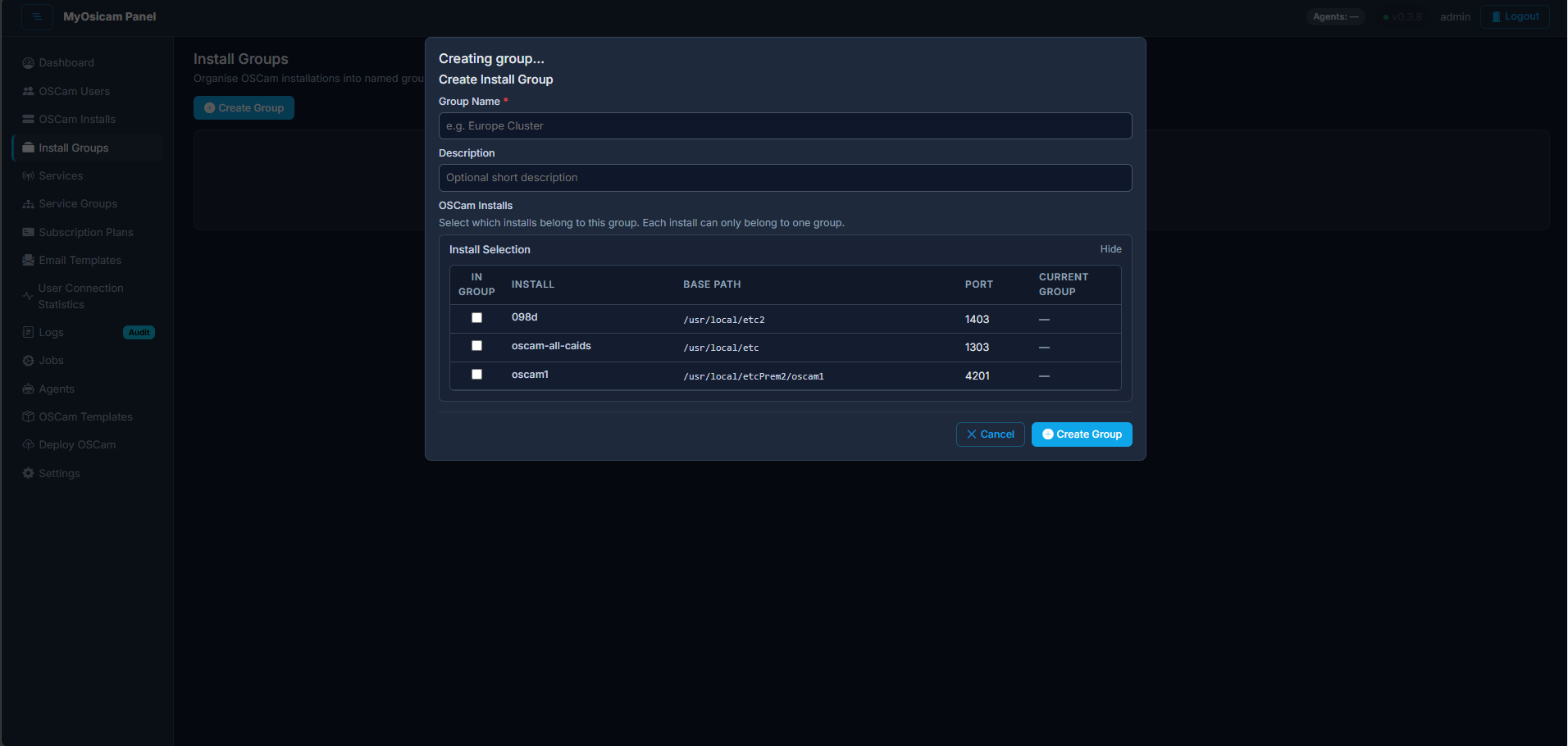Click the Services sidebar icon
This screenshot has width=1568, height=746.
pos(28,175)
